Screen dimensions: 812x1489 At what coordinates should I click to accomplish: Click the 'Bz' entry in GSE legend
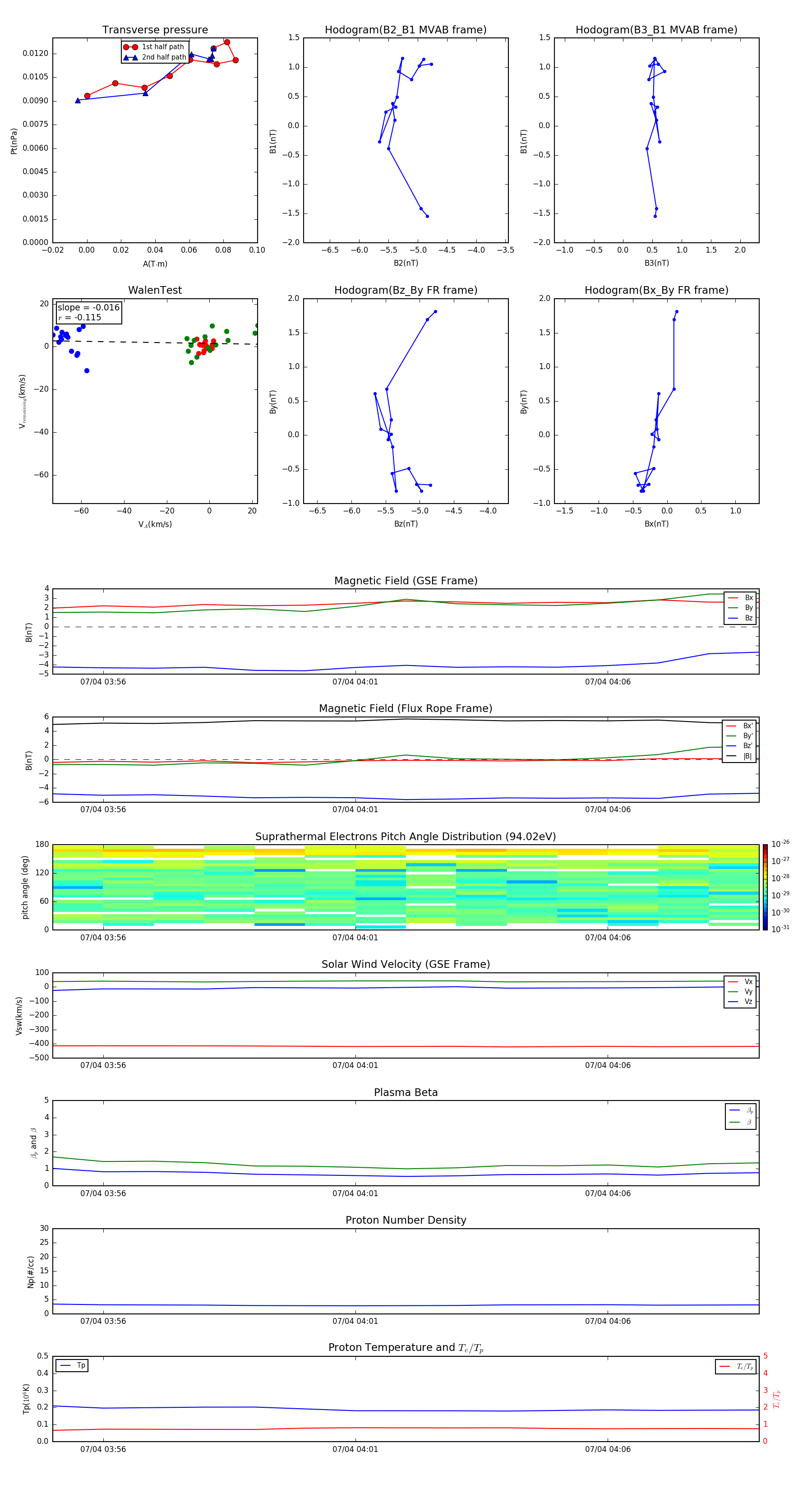coord(741,619)
